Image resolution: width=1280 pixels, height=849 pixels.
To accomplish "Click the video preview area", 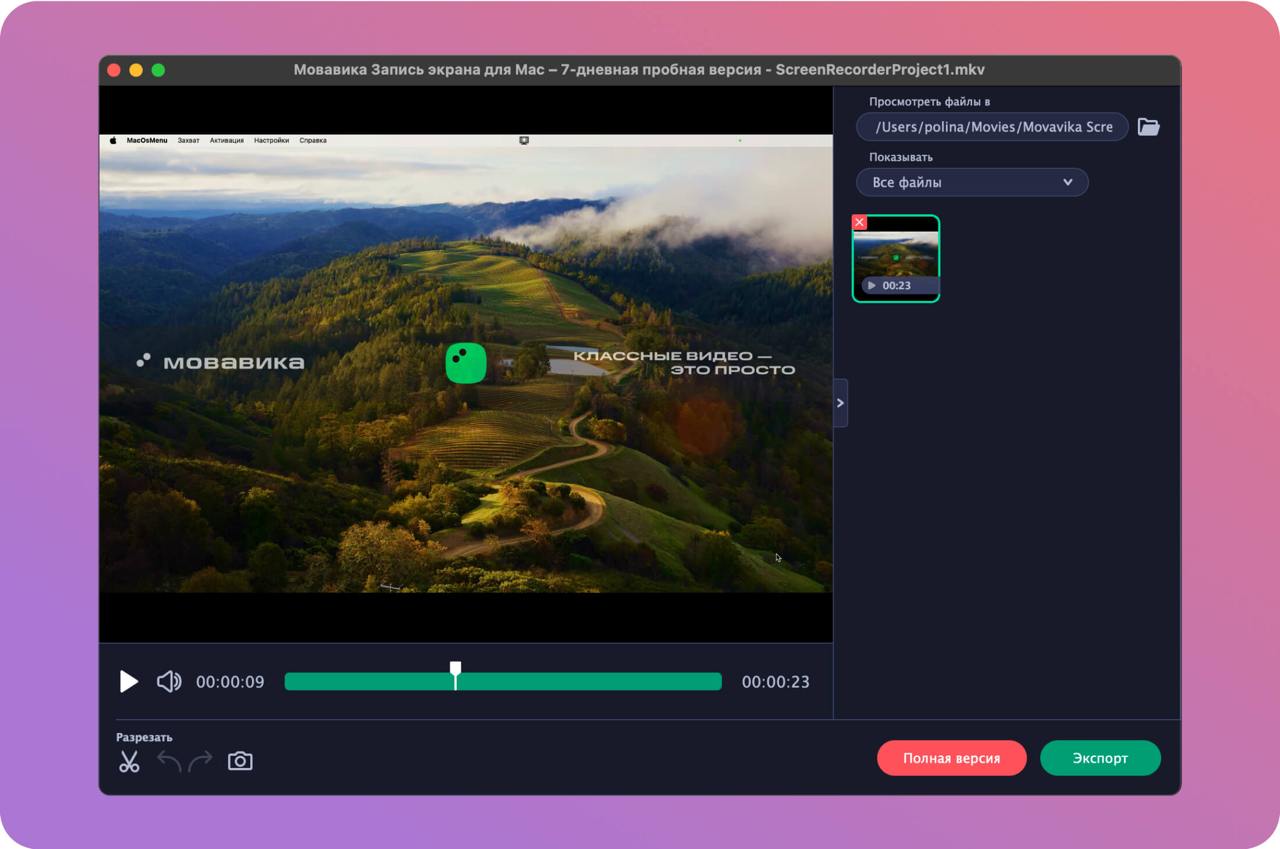I will tap(466, 364).
